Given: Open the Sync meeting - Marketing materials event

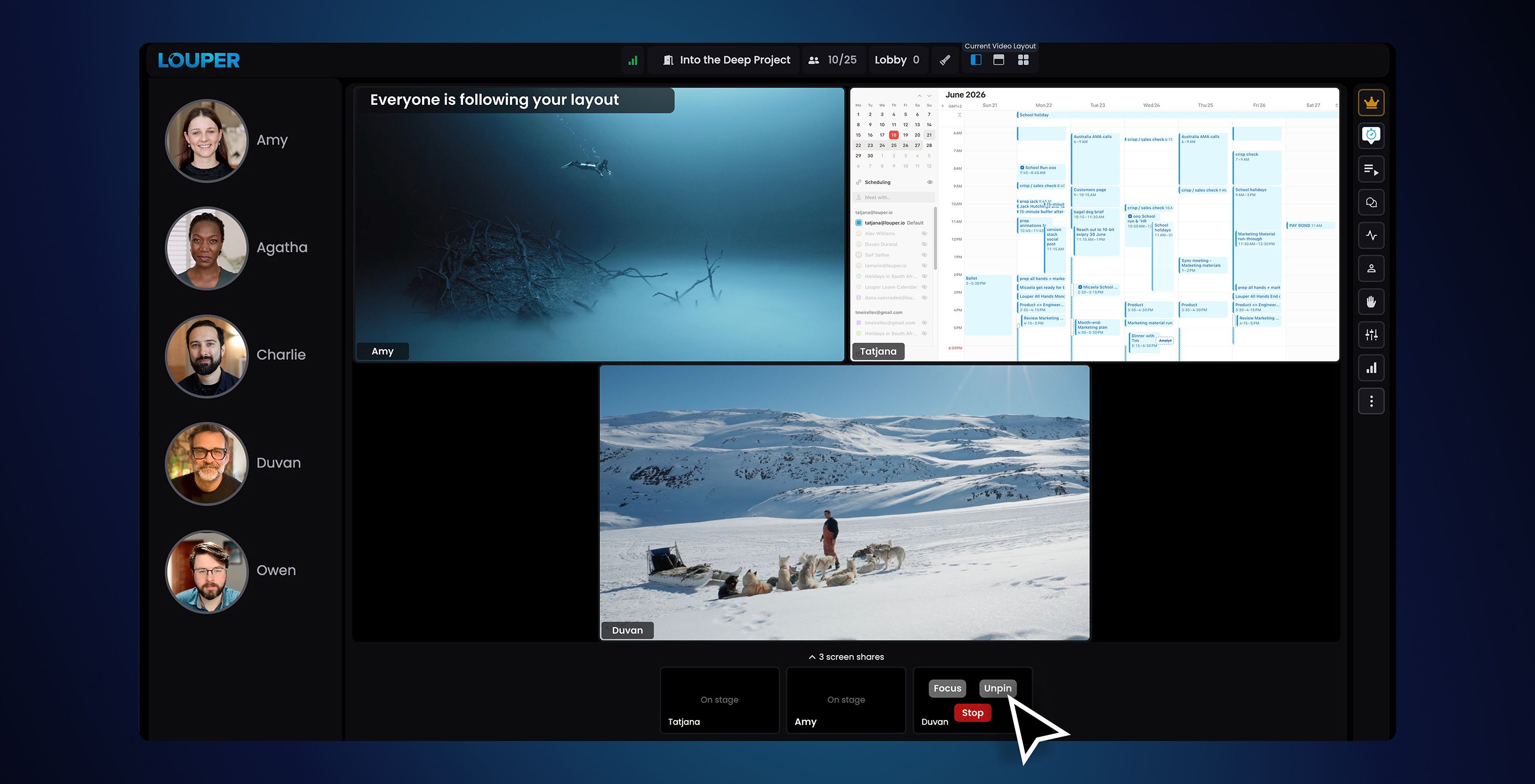Looking at the screenshot, I should click(1203, 266).
